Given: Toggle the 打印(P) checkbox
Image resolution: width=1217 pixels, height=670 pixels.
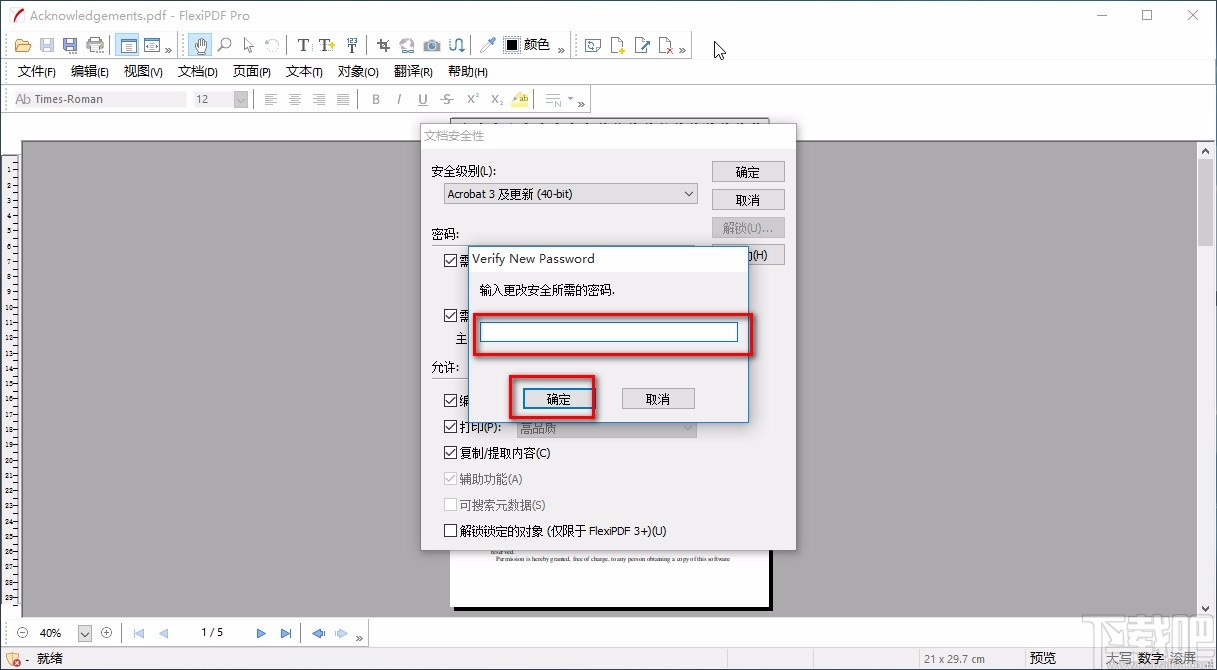Looking at the screenshot, I should pos(450,427).
